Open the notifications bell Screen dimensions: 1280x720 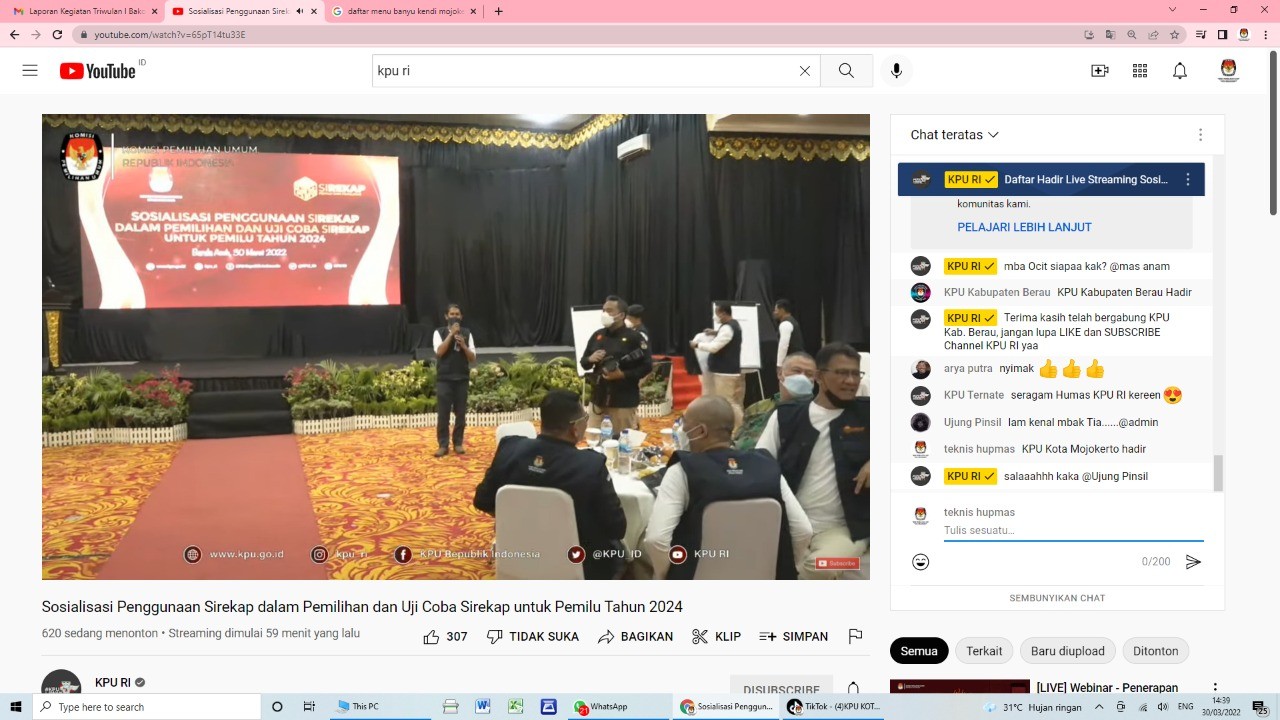tap(1180, 71)
